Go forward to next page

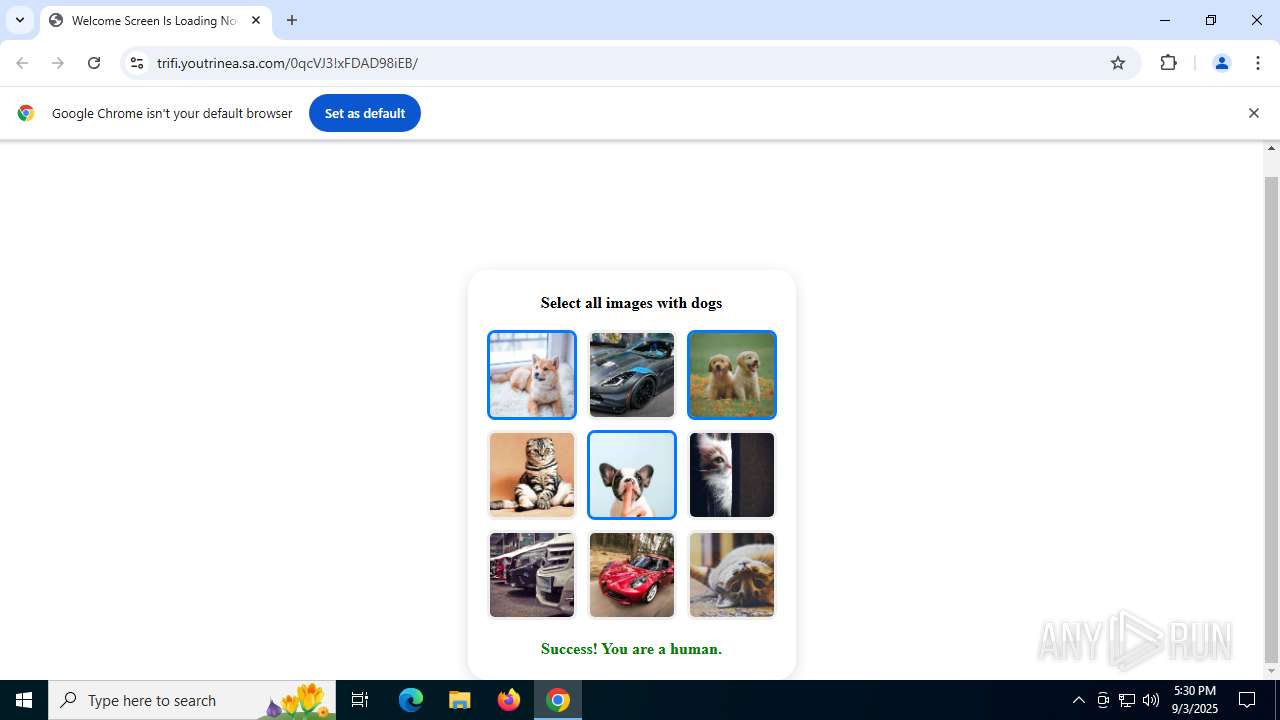click(58, 63)
